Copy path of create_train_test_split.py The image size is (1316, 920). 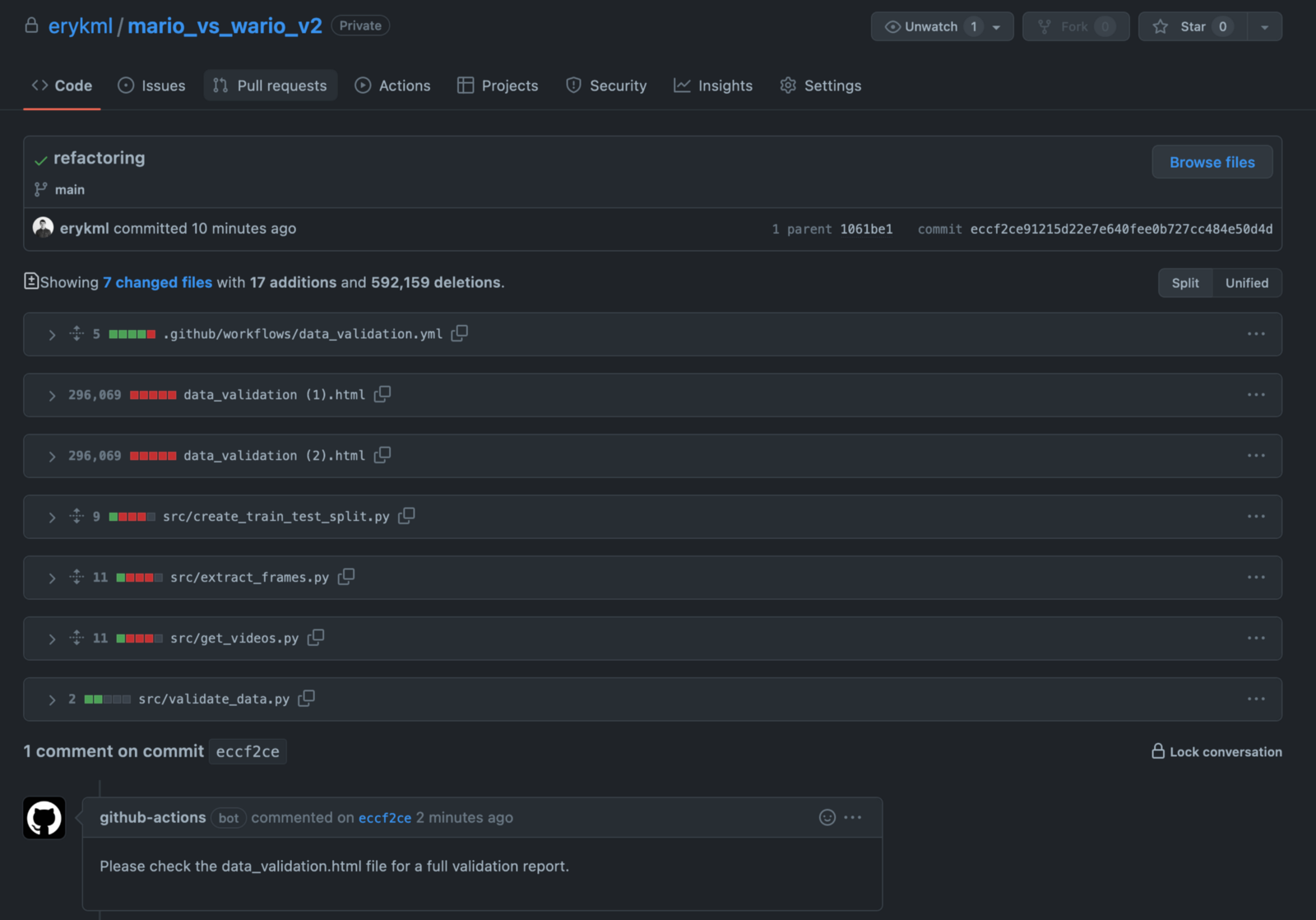point(406,516)
